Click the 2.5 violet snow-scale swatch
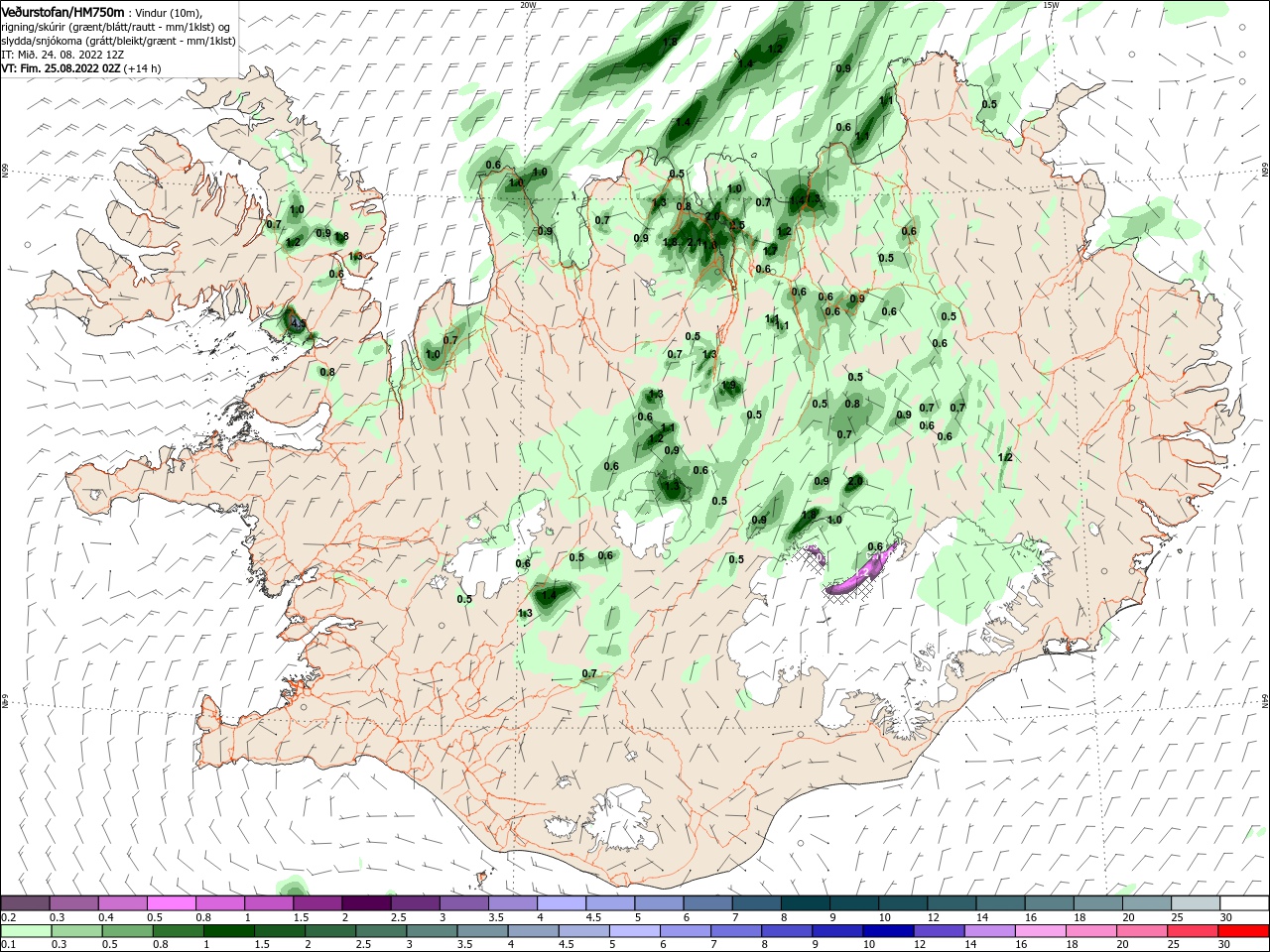Image resolution: width=1270 pixels, height=952 pixels. (x=415, y=902)
